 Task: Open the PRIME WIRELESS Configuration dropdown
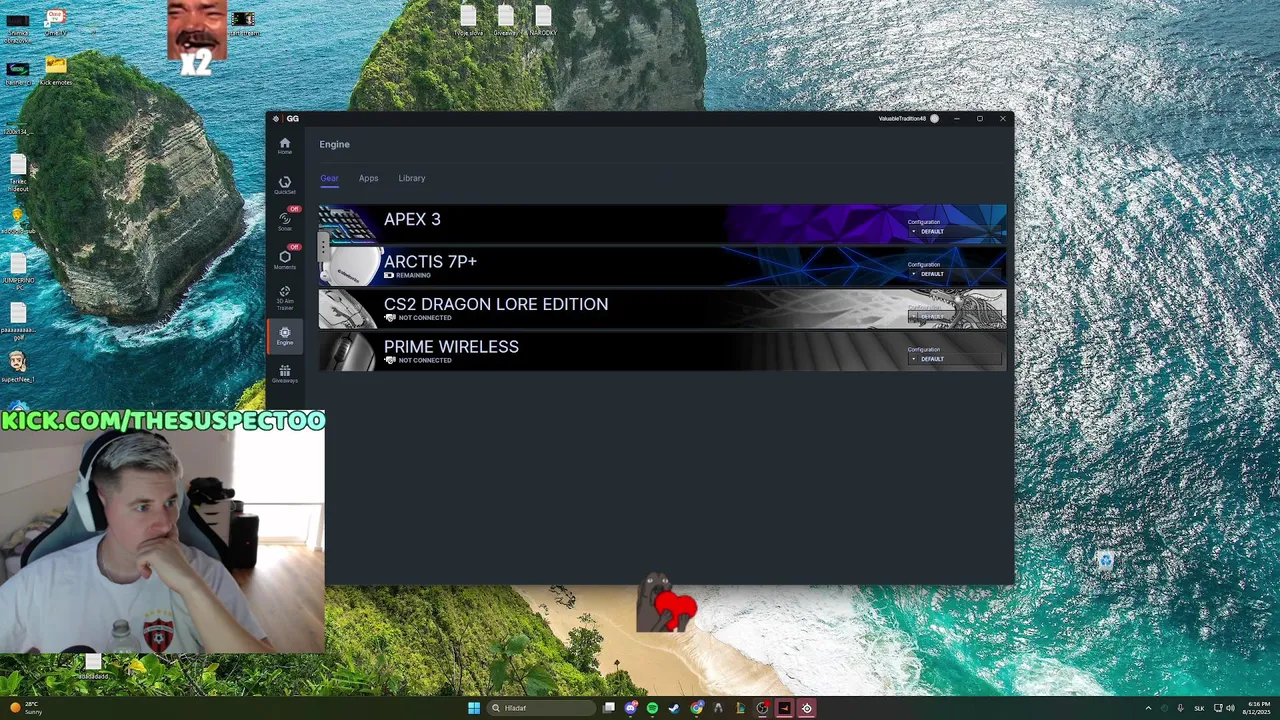coord(953,358)
